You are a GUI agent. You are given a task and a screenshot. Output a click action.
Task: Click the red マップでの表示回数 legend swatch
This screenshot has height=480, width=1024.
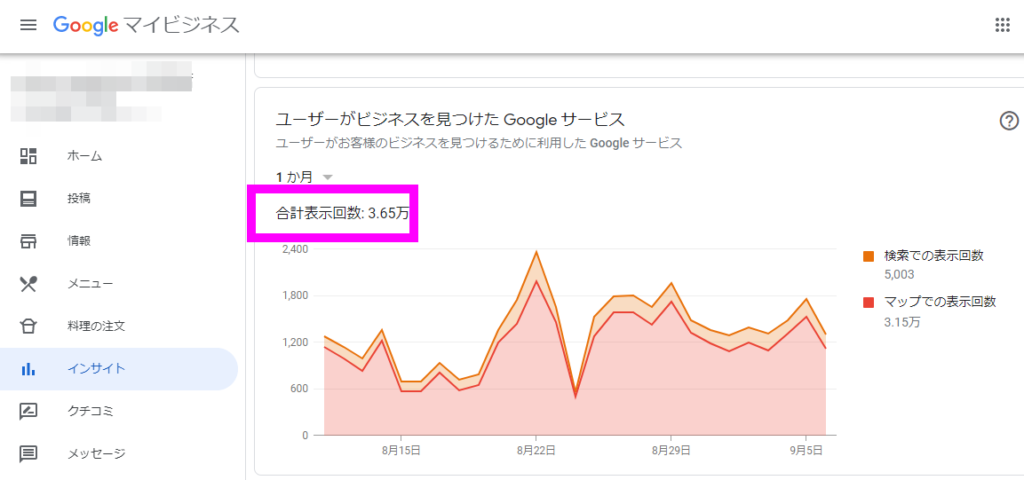click(869, 302)
